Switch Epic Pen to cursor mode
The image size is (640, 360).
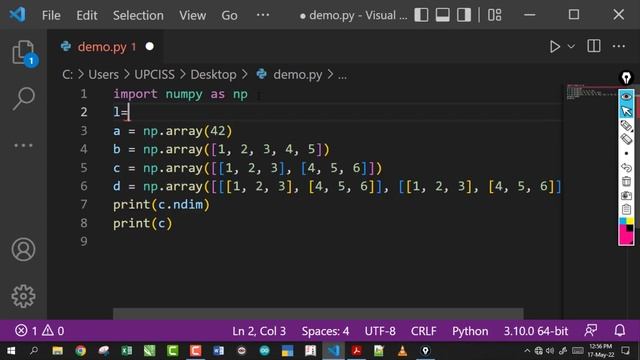click(626, 111)
